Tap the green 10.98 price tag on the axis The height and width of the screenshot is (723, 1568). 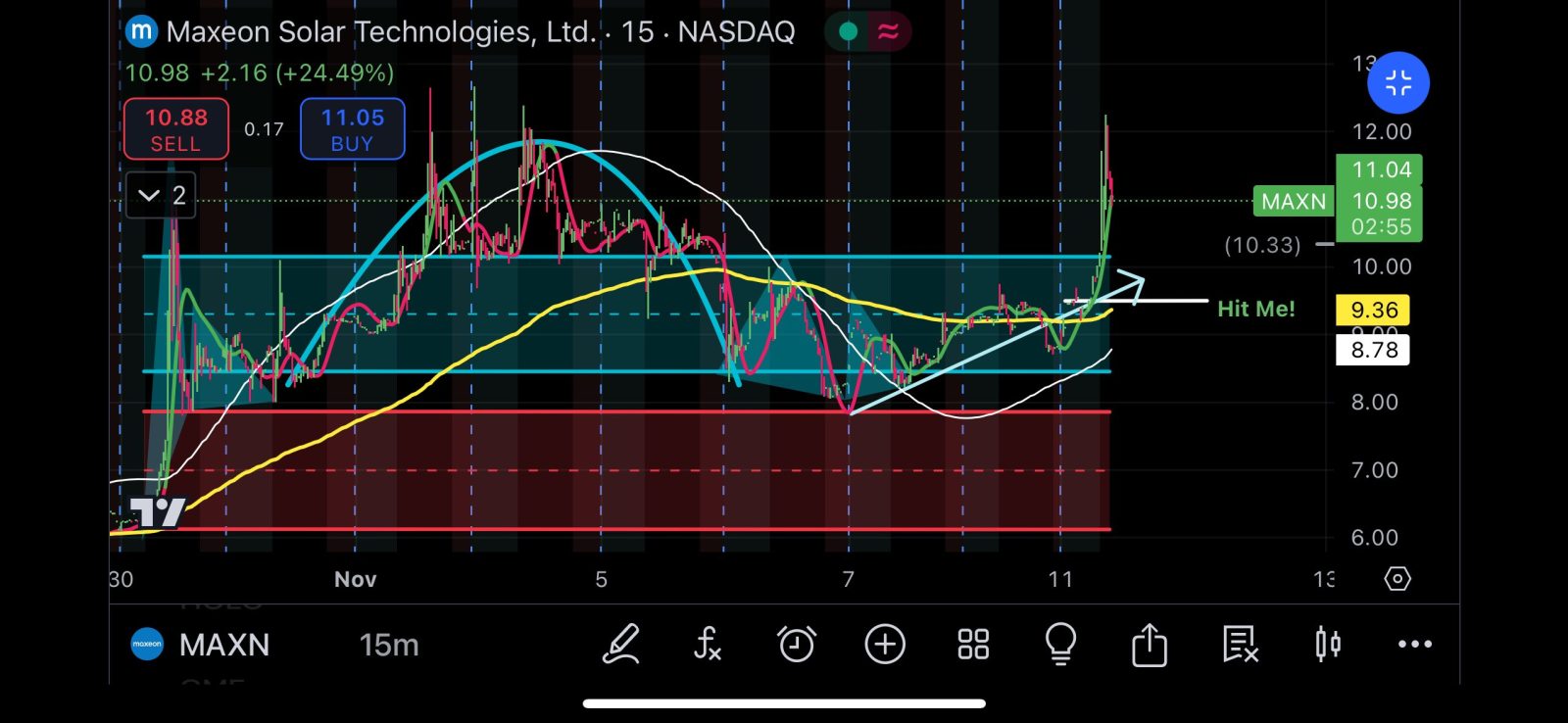[x=1380, y=201]
